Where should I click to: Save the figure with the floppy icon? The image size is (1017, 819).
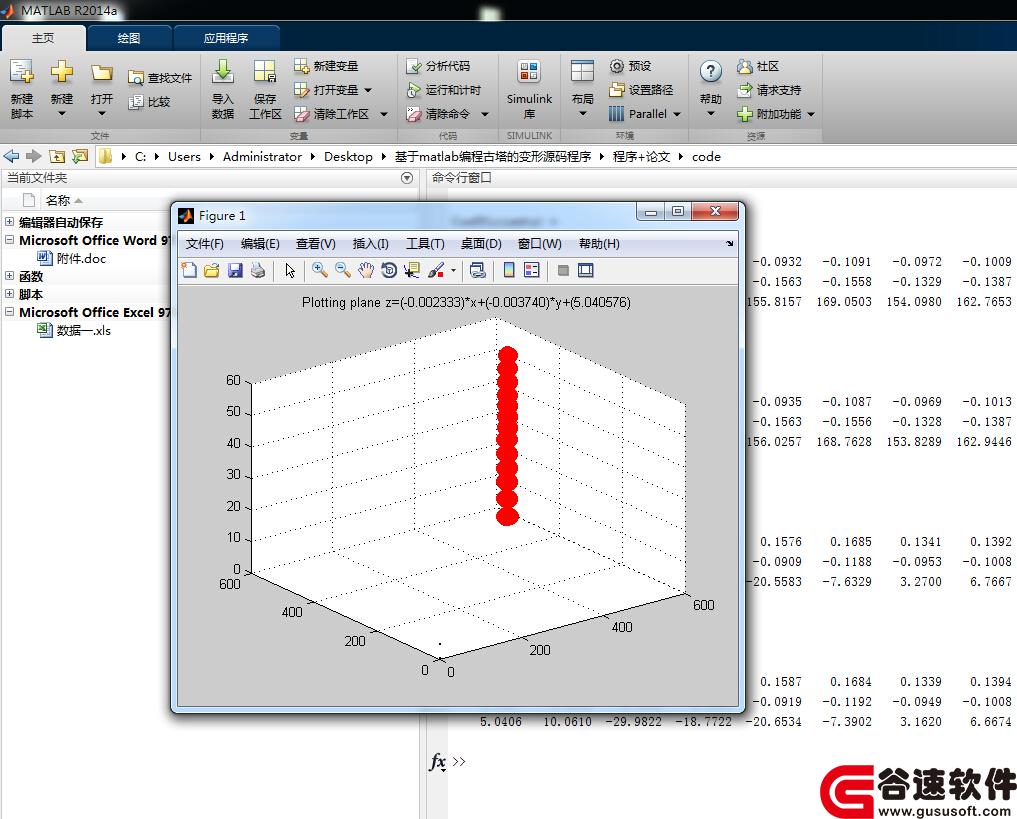(x=235, y=270)
